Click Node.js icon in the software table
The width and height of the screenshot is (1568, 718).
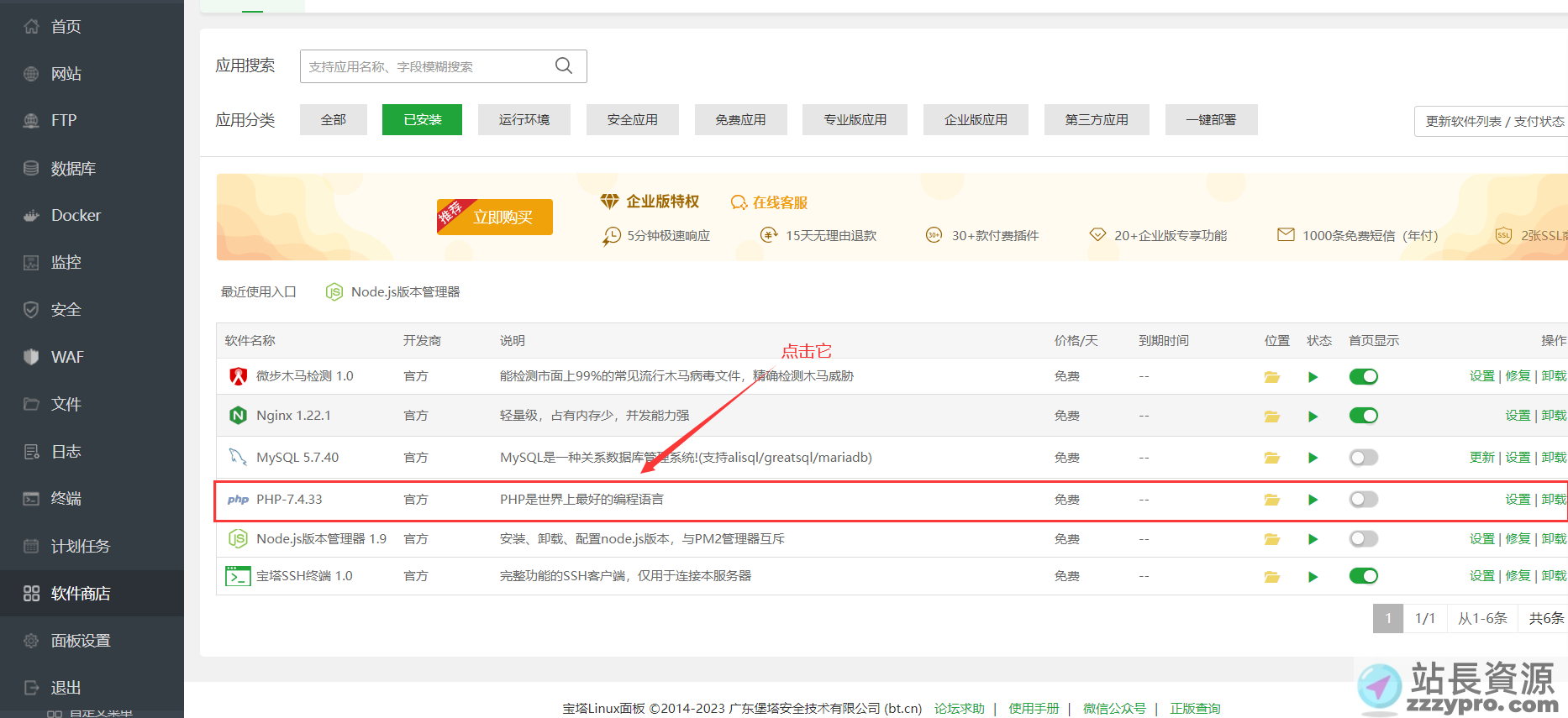[x=238, y=538]
